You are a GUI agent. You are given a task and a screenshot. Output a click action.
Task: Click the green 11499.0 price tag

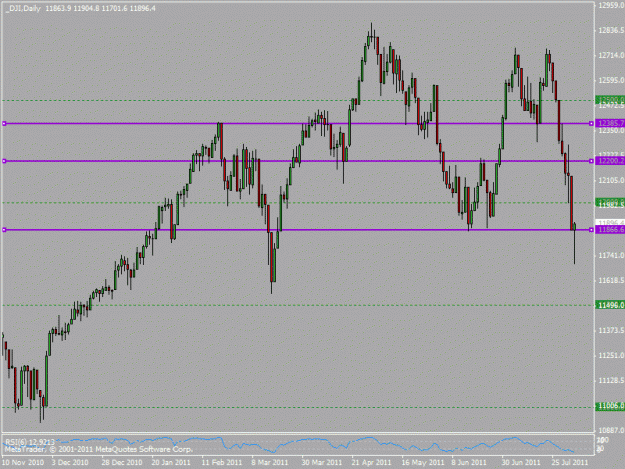pyautogui.click(x=610, y=305)
